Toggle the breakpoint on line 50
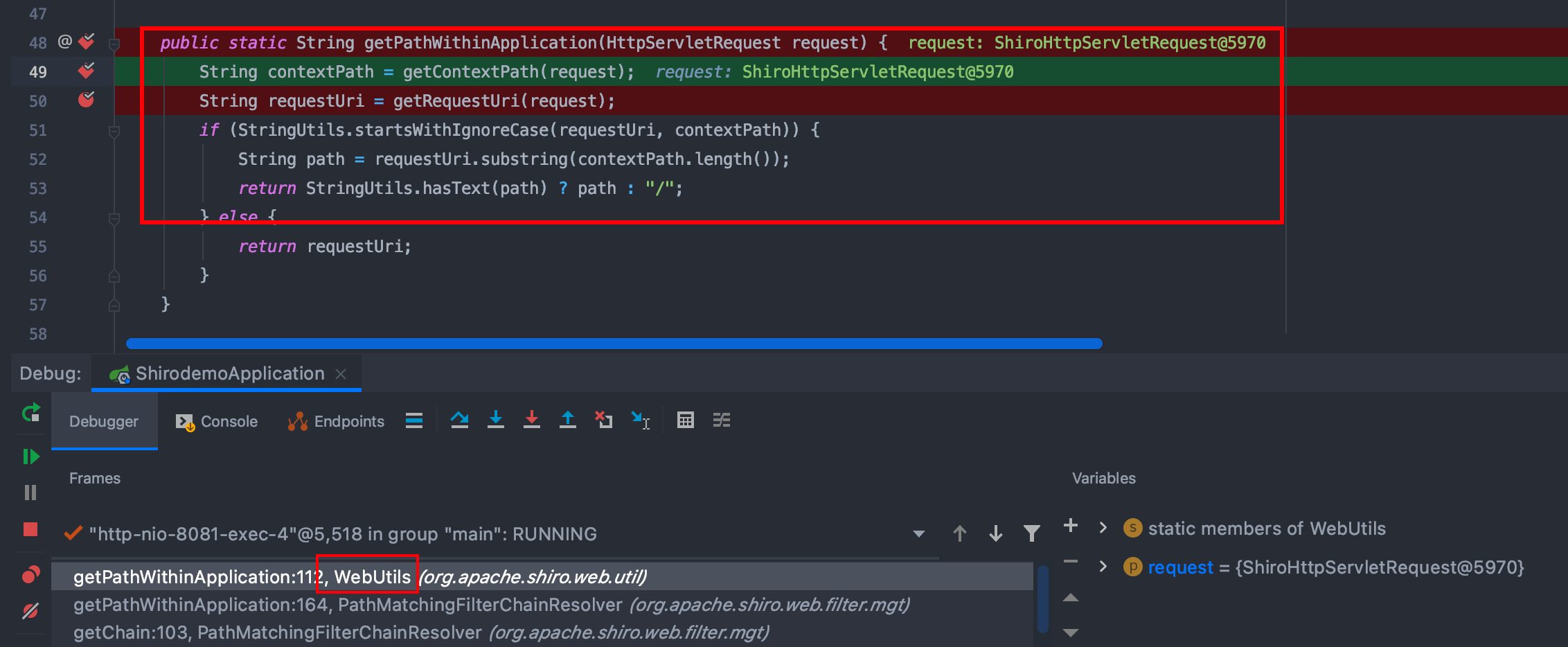Viewport: 1568px width, 647px height. [x=86, y=100]
